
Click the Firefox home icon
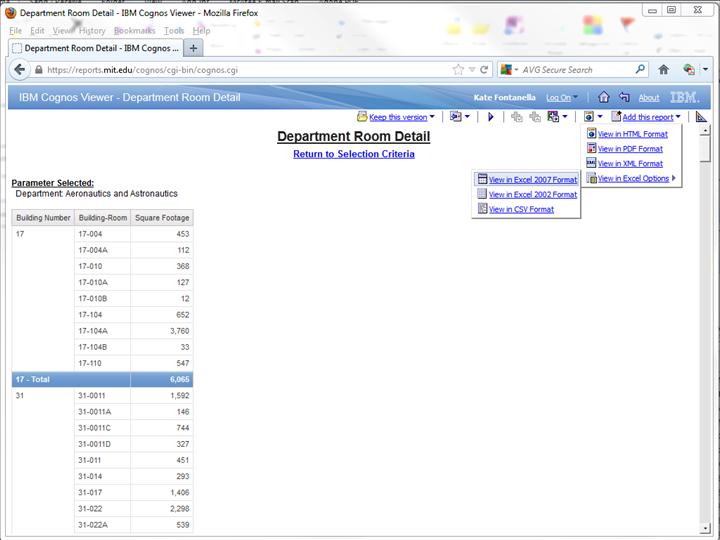point(663,70)
